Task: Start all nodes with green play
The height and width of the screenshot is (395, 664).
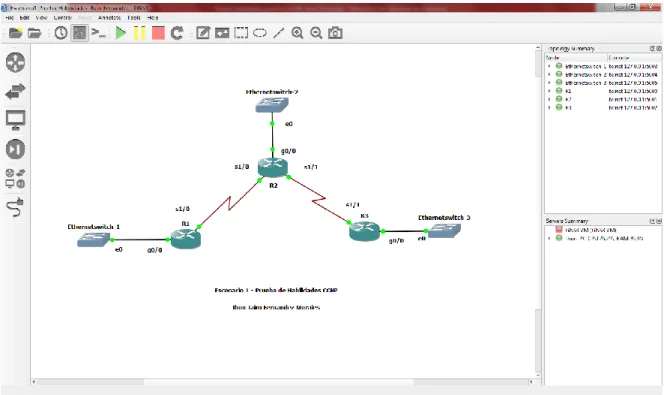Action: point(121,33)
